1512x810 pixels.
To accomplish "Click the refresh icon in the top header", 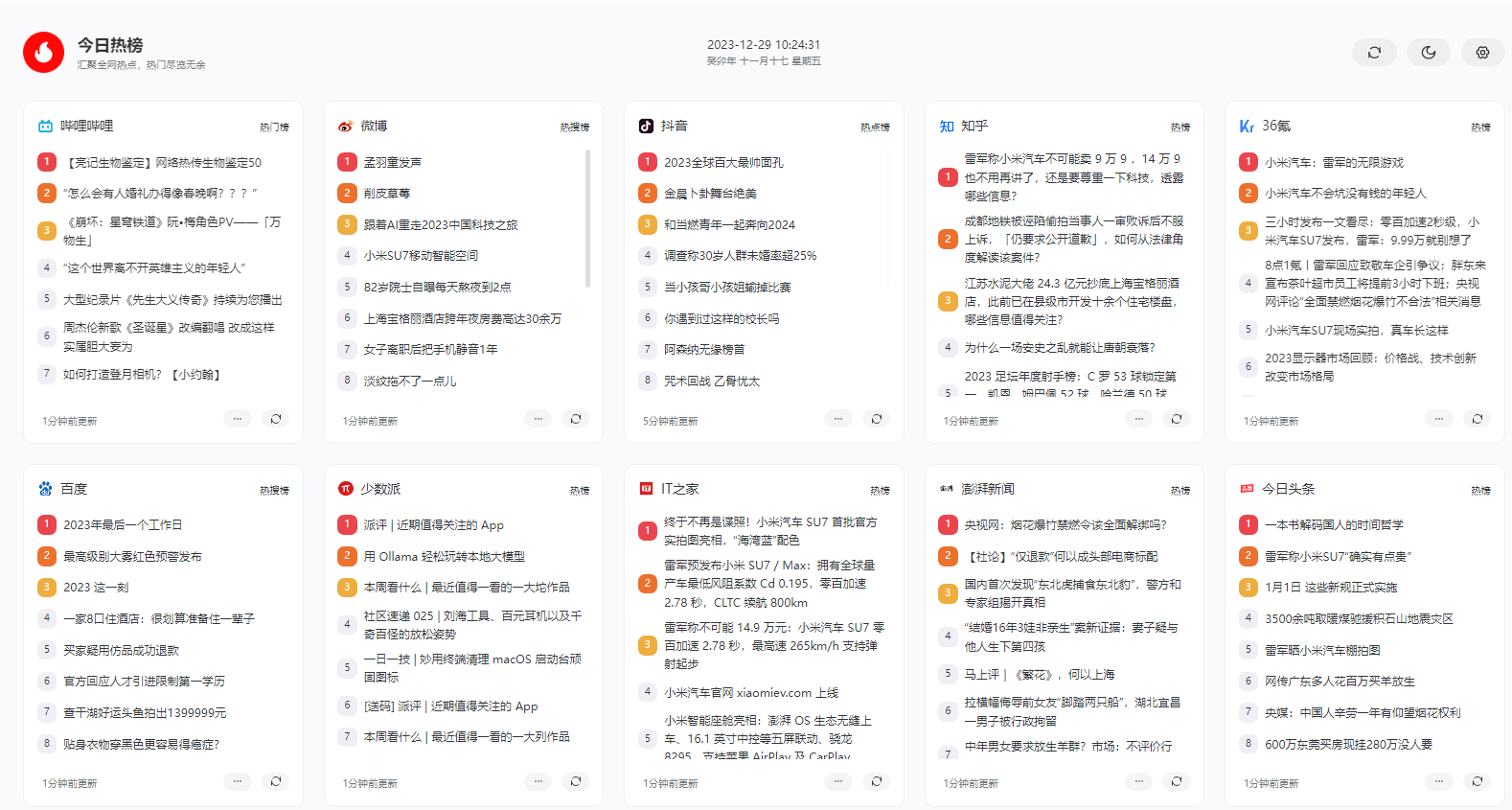I will [x=1374, y=53].
